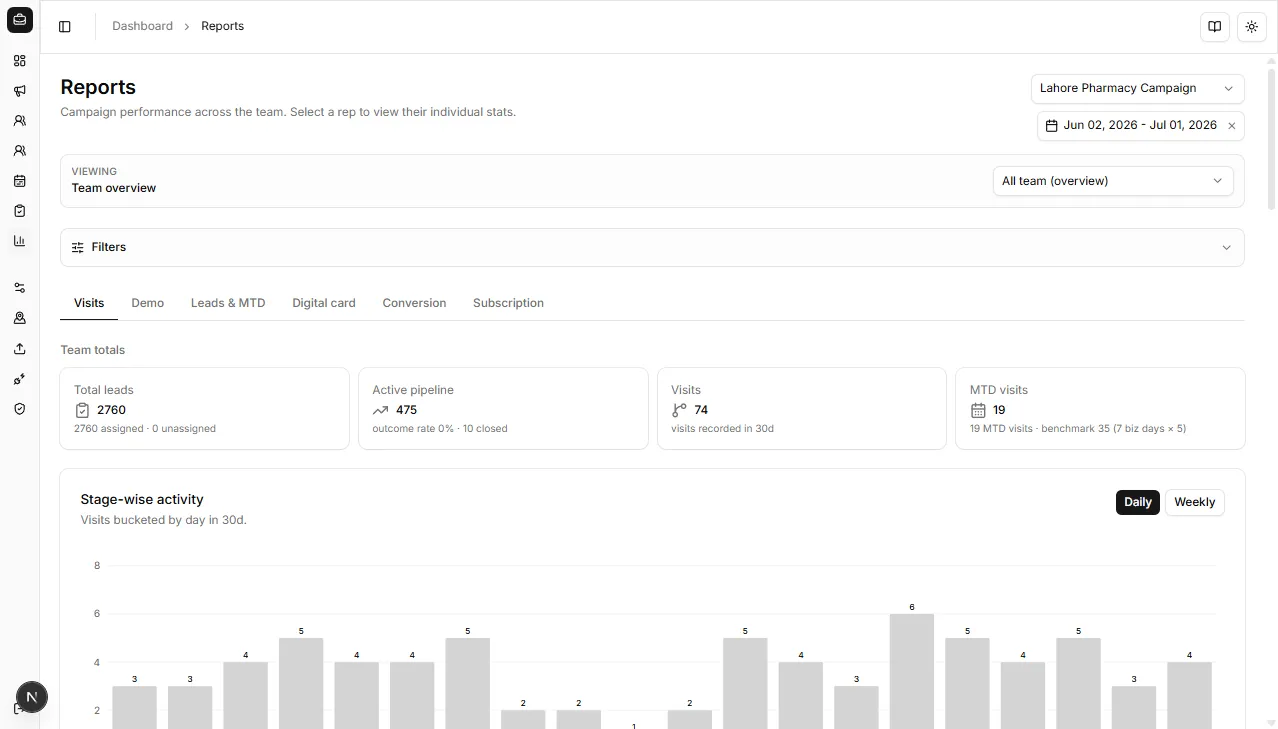Switch to the Visits tab

[89, 303]
